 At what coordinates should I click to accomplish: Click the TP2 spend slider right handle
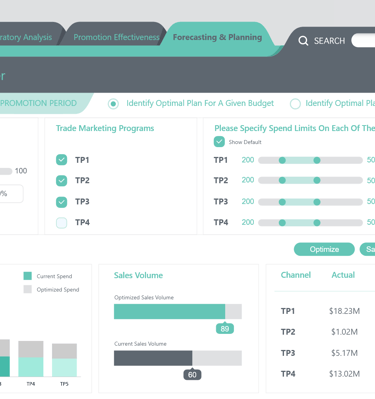[317, 180]
